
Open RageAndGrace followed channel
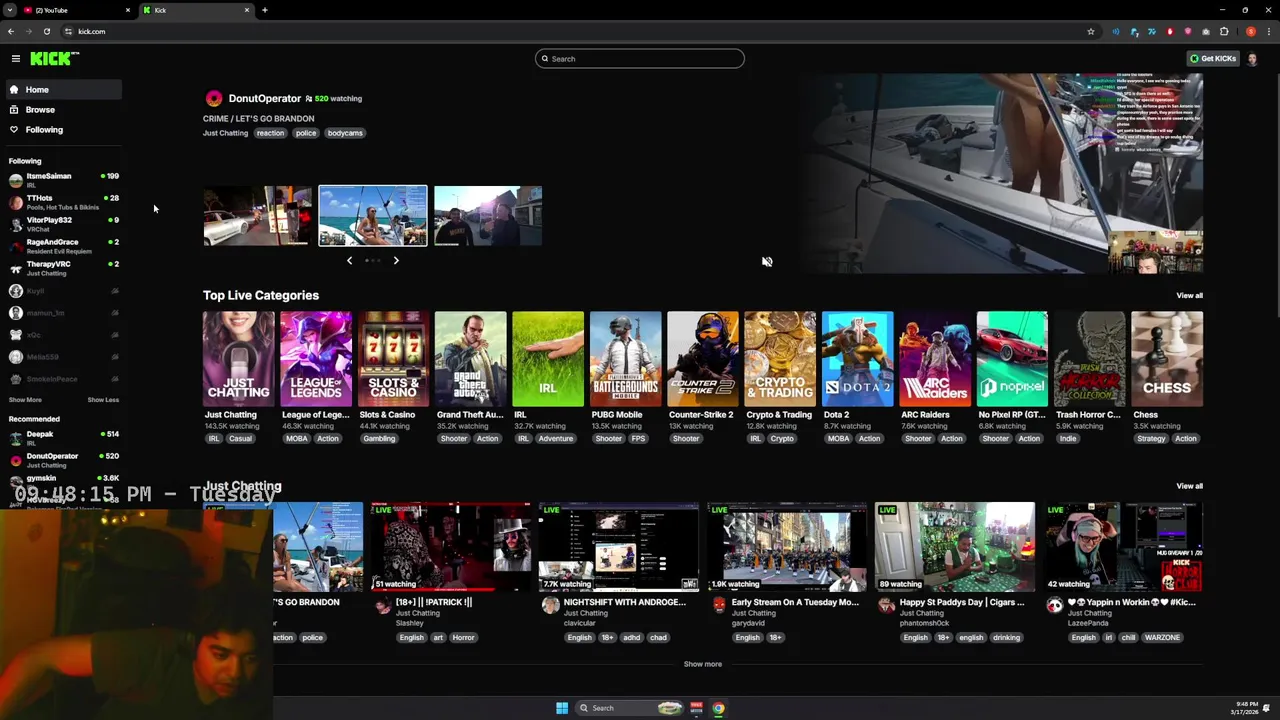pos(64,246)
